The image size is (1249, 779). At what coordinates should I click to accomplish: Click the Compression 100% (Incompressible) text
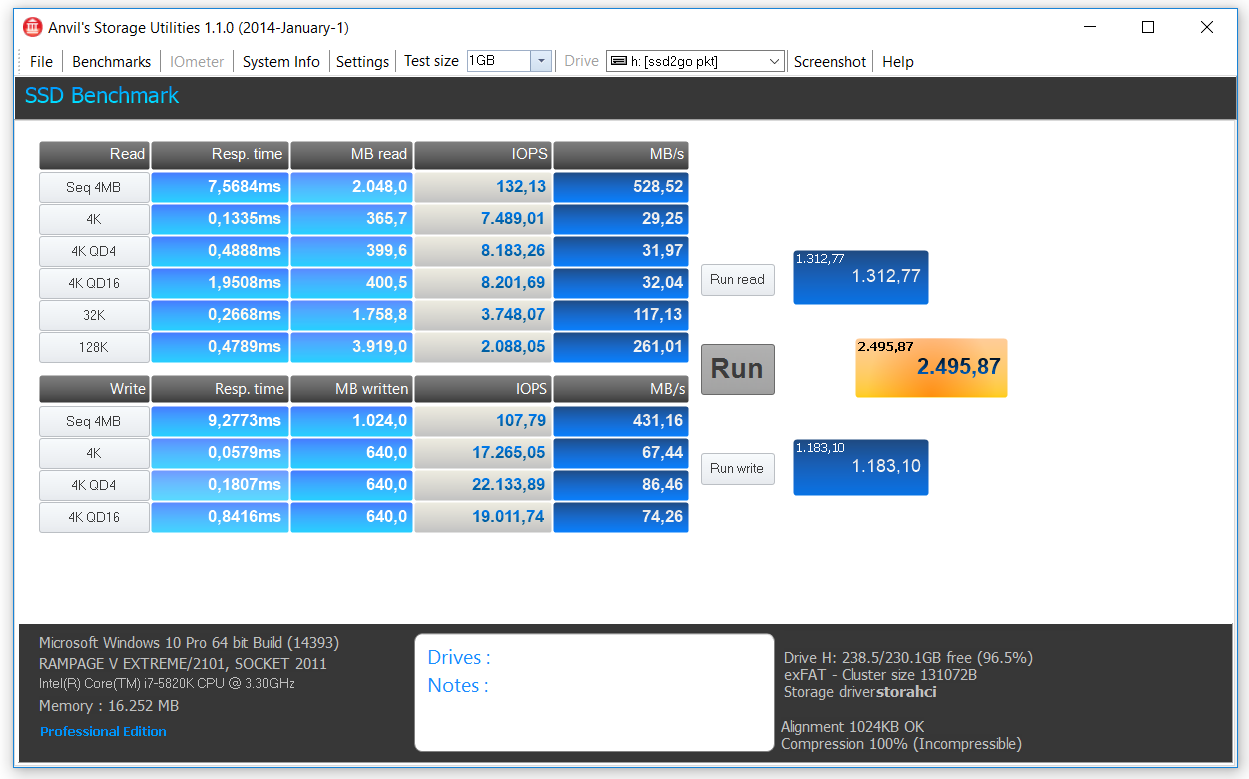[901, 744]
